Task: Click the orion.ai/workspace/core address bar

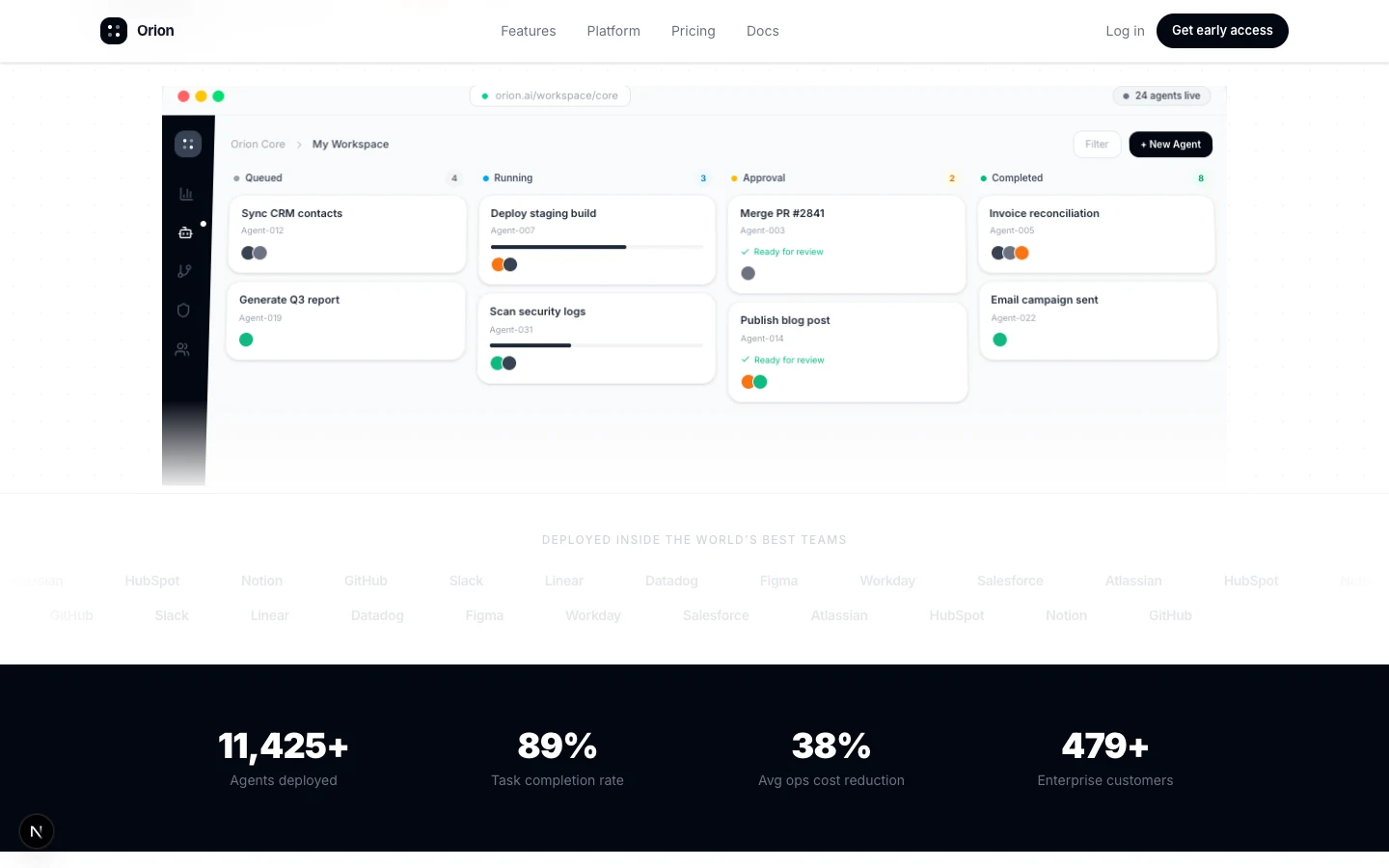Action: click(x=550, y=95)
